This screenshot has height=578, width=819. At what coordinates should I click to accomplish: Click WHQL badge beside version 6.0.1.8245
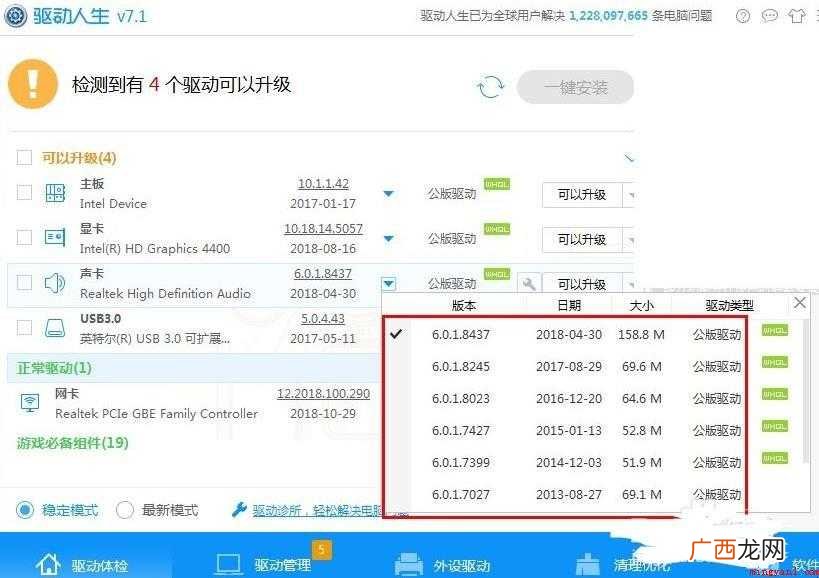[x=775, y=362]
